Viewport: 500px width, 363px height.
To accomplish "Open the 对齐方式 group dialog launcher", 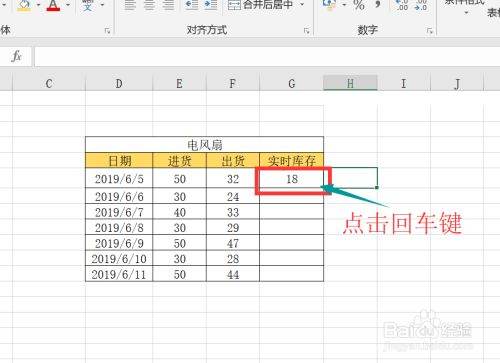I will pos(306,31).
